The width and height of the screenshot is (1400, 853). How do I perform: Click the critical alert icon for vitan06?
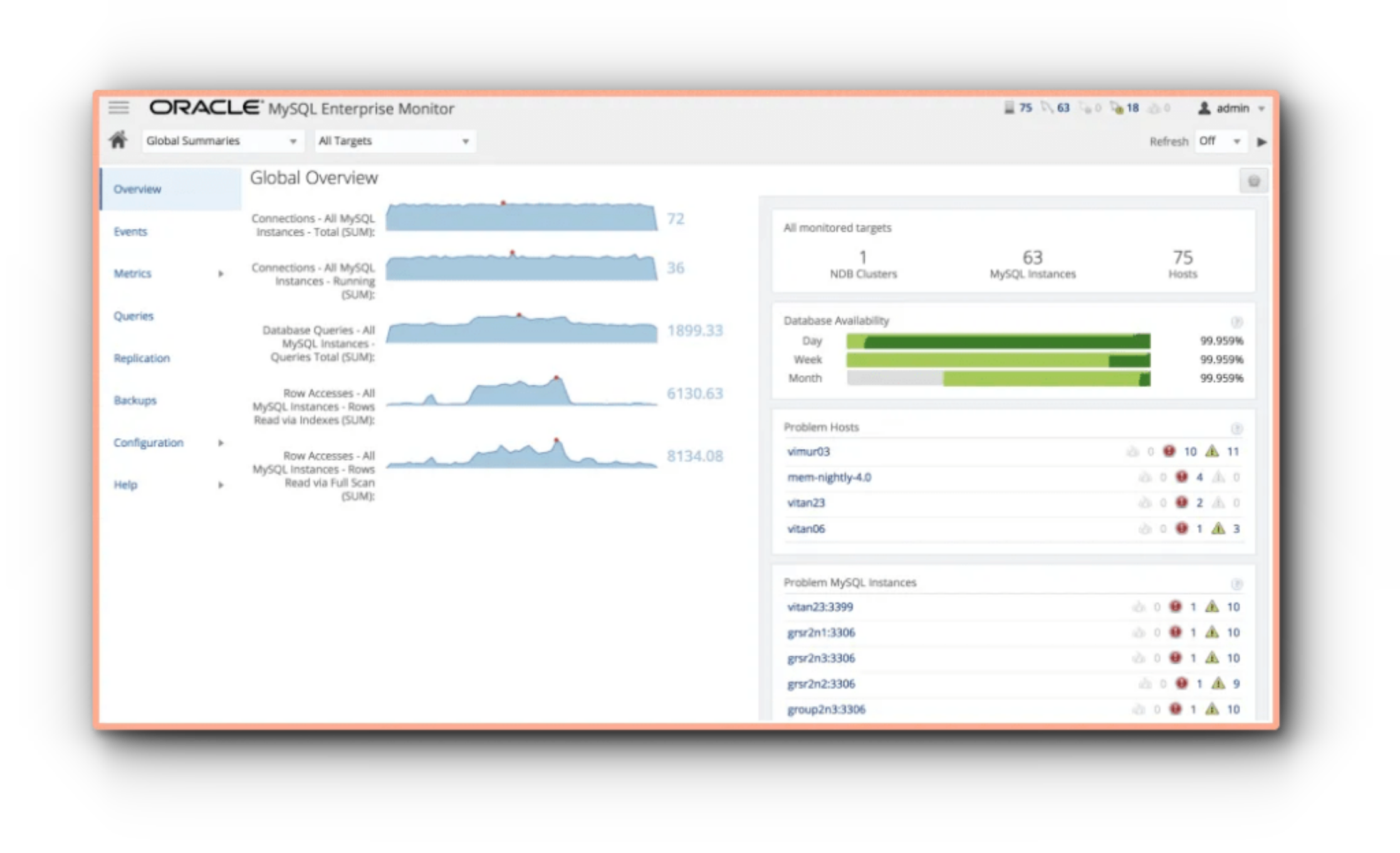[1181, 528]
